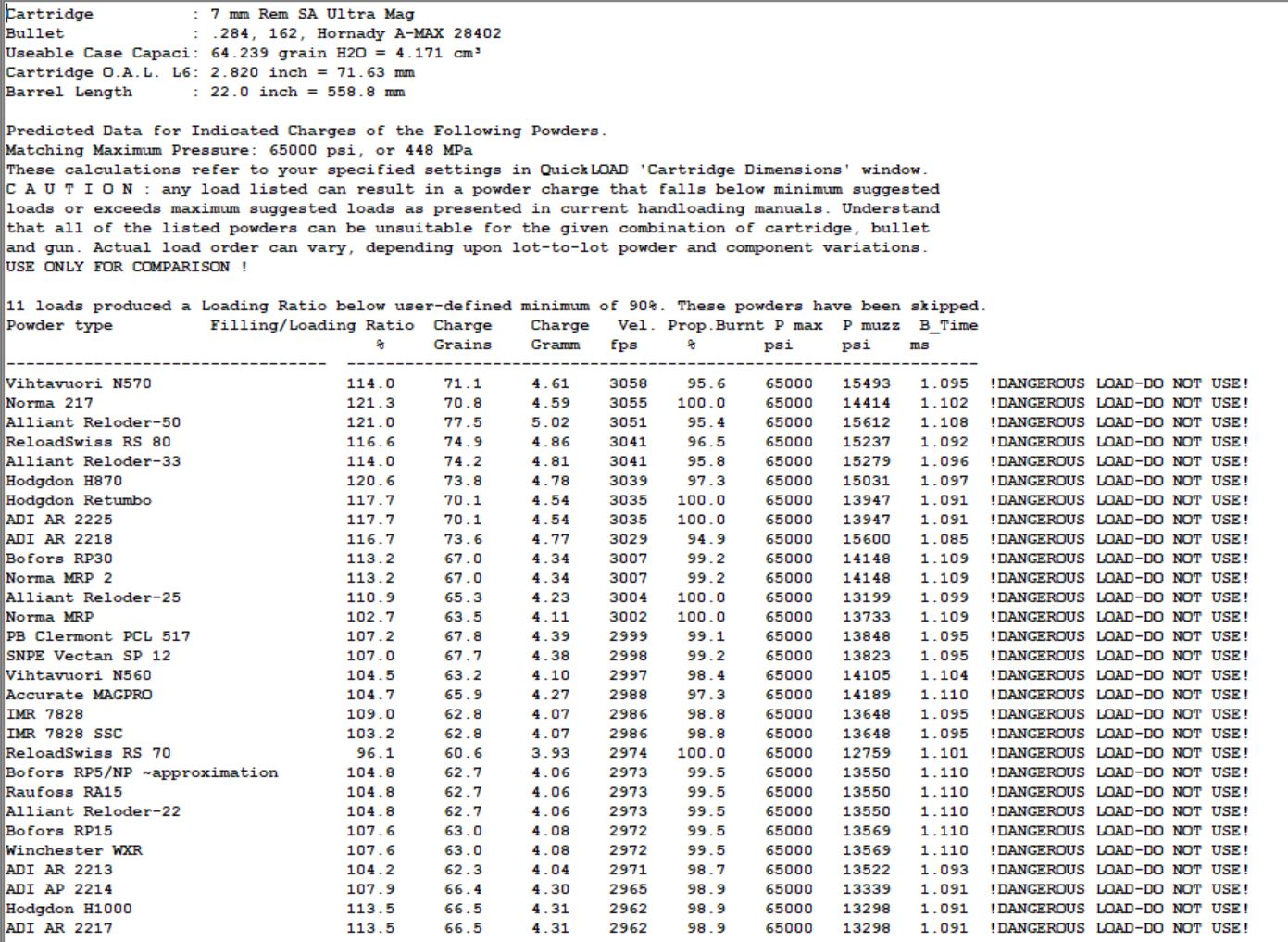Select the ADI AR 2213 row label

[x=59, y=870]
